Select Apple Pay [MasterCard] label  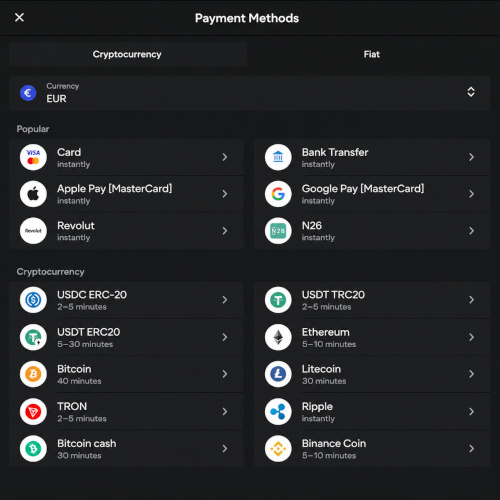[115, 189]
